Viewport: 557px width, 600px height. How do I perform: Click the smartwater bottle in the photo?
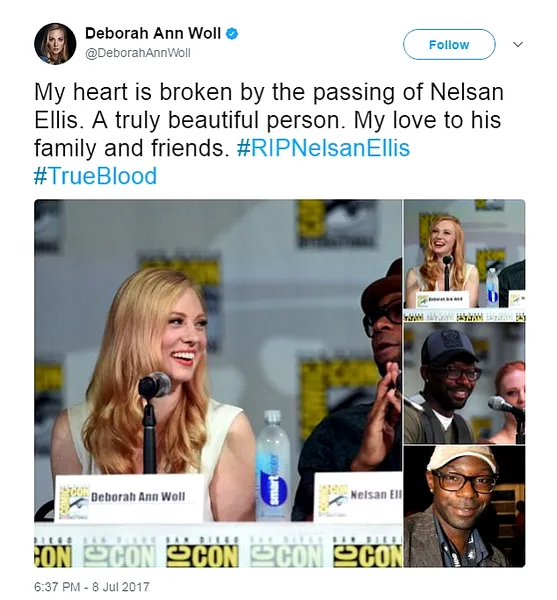[x=273, y=466]
